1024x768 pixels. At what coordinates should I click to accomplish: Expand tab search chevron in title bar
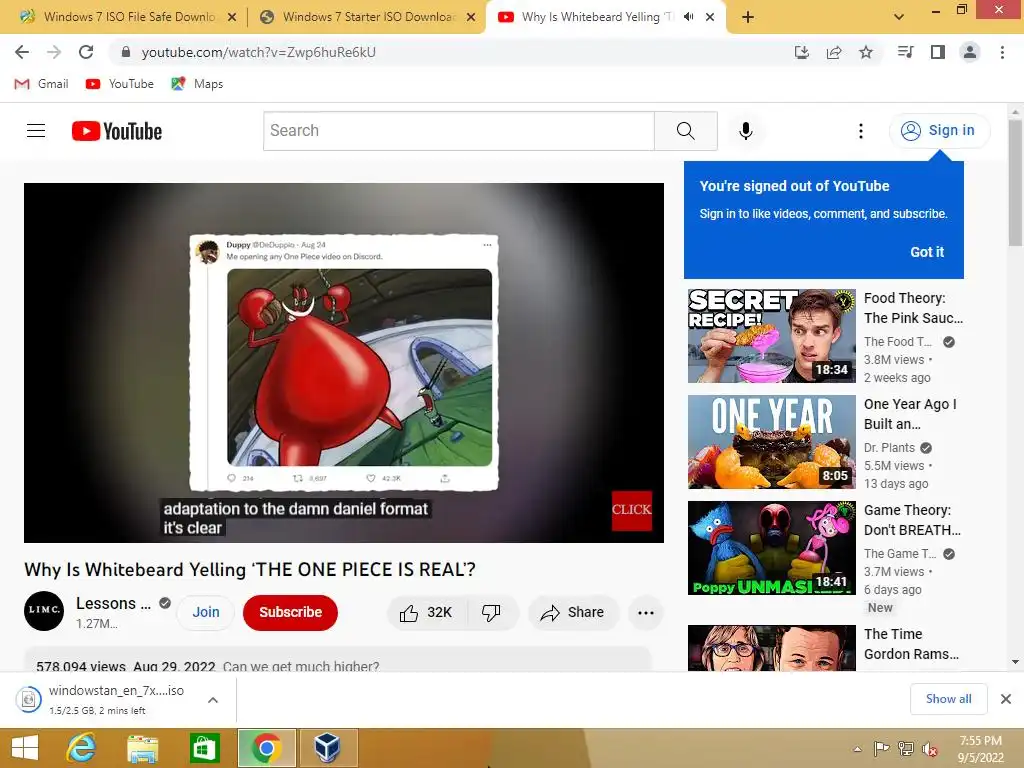[x=899, y=17]
